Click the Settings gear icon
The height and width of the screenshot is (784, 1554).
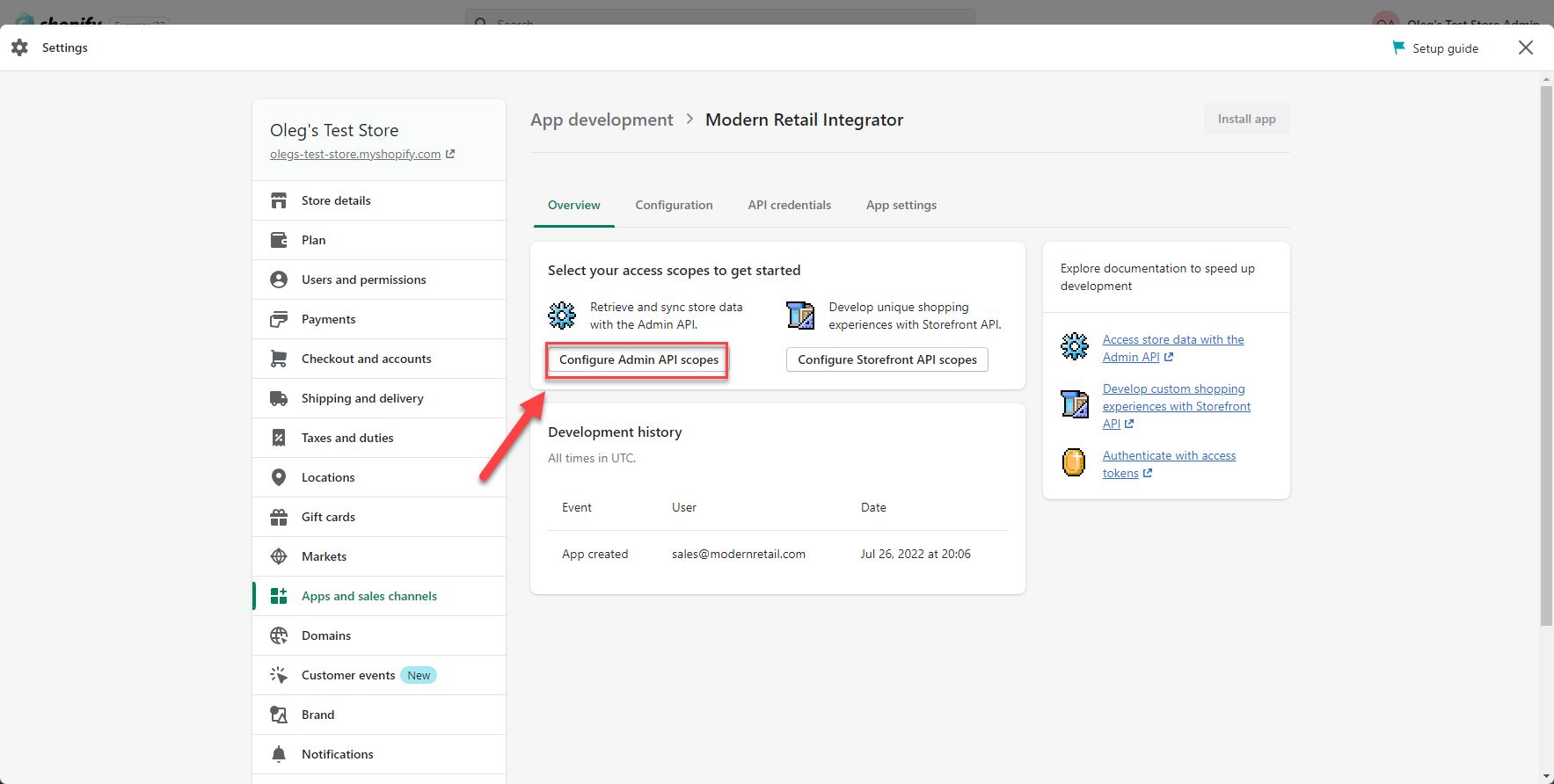point(19,47)
